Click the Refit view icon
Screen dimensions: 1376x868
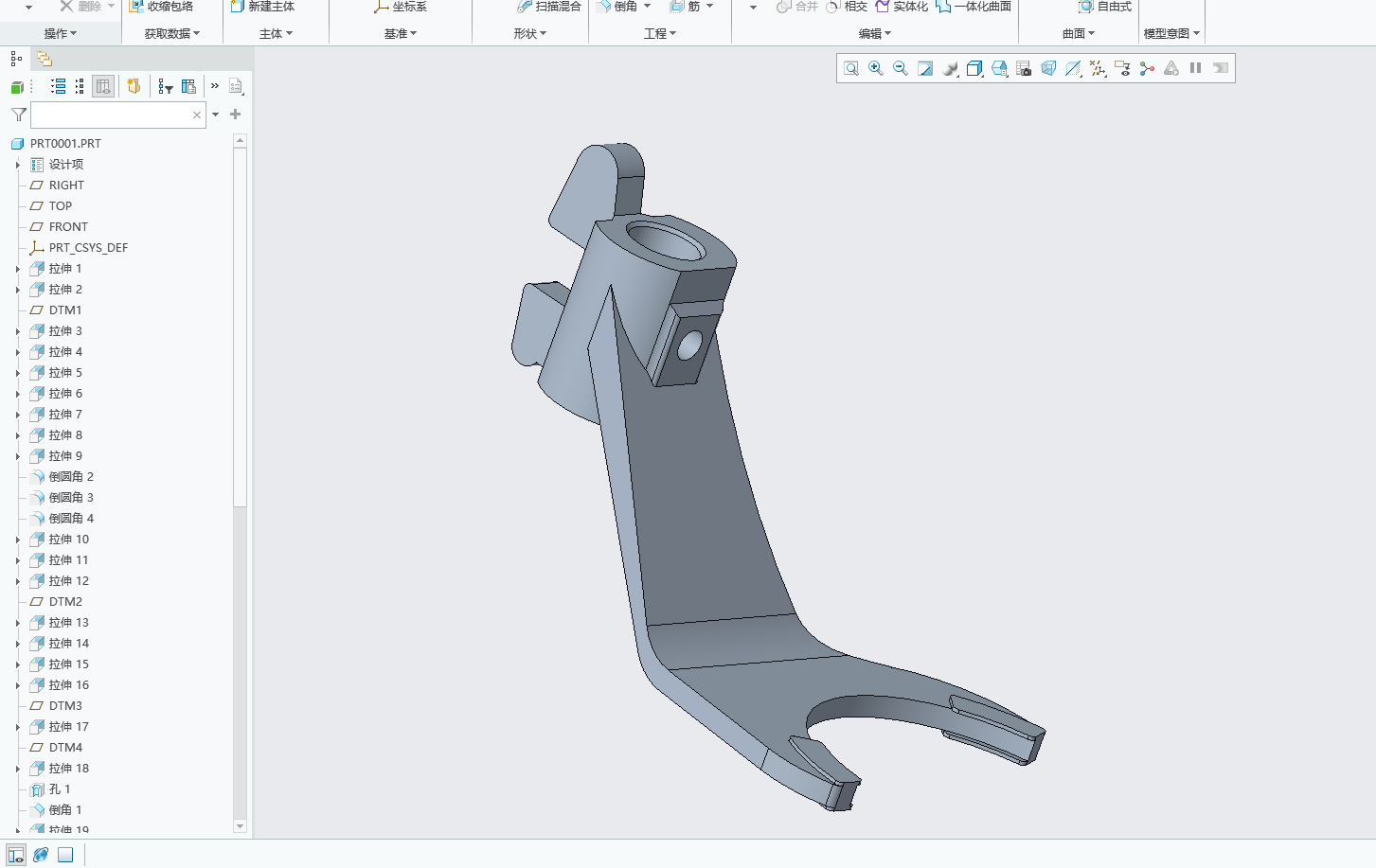(x=851, y=68)
